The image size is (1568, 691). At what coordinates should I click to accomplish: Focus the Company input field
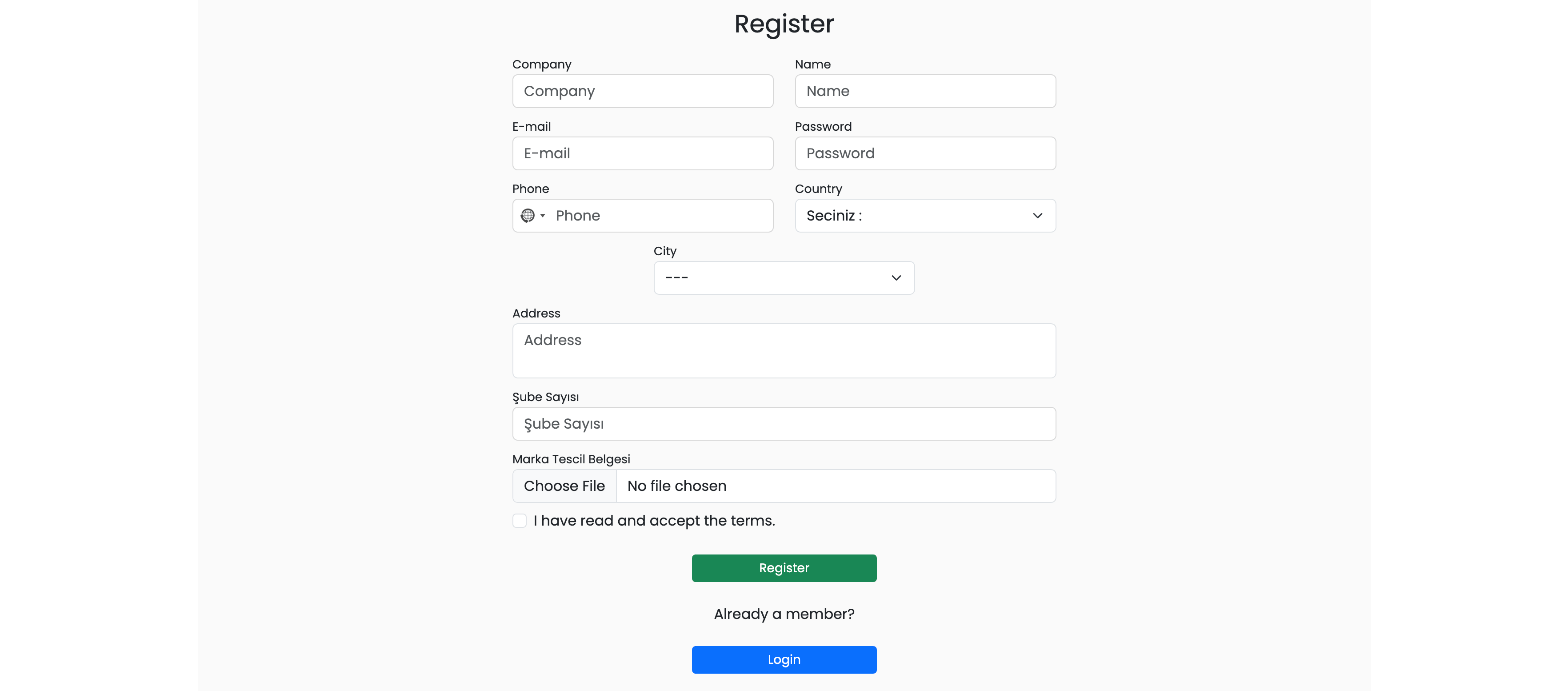[x=642, y=91]
